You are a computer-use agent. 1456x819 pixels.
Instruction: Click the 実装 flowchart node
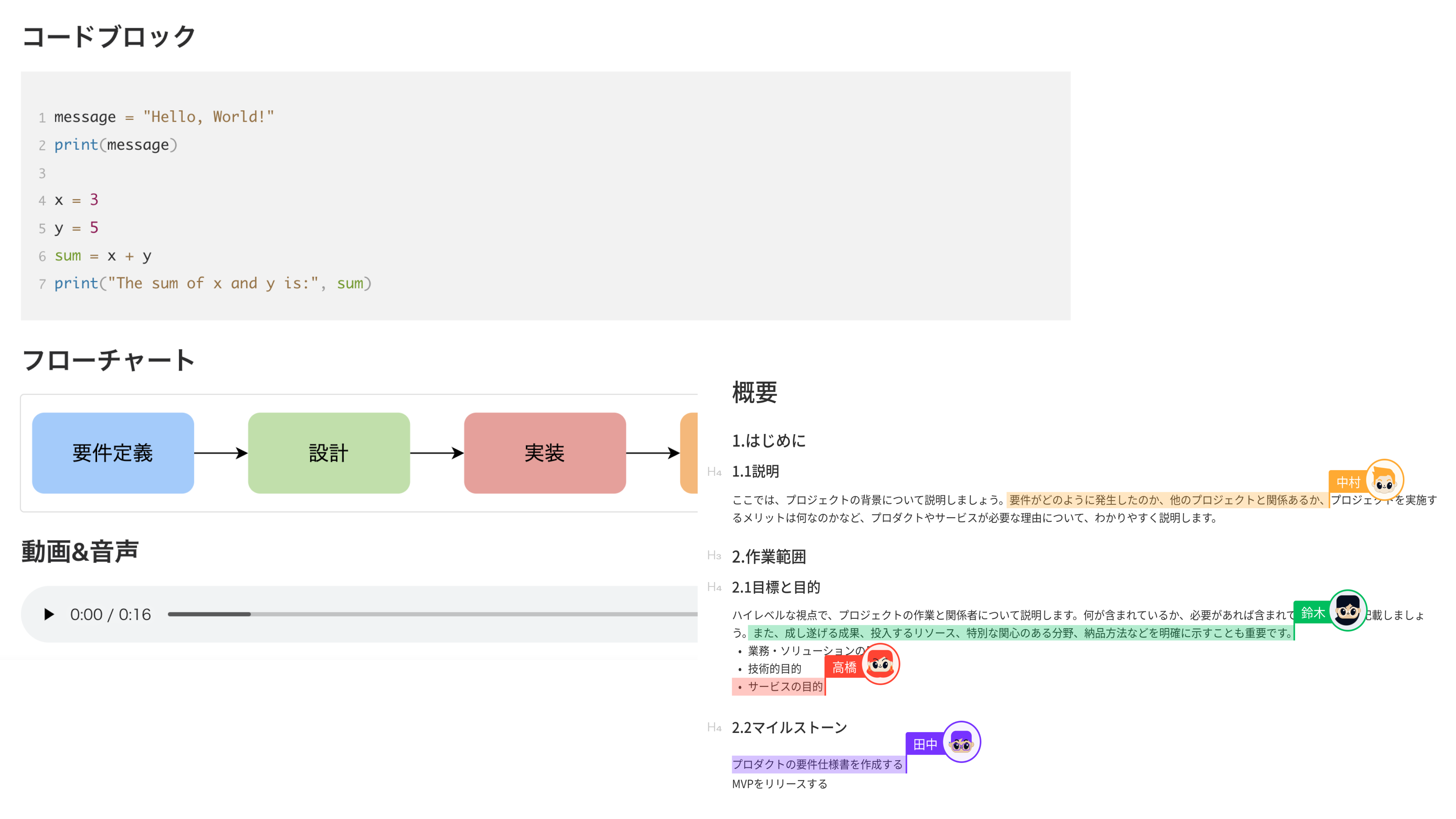tap(545, 453)
